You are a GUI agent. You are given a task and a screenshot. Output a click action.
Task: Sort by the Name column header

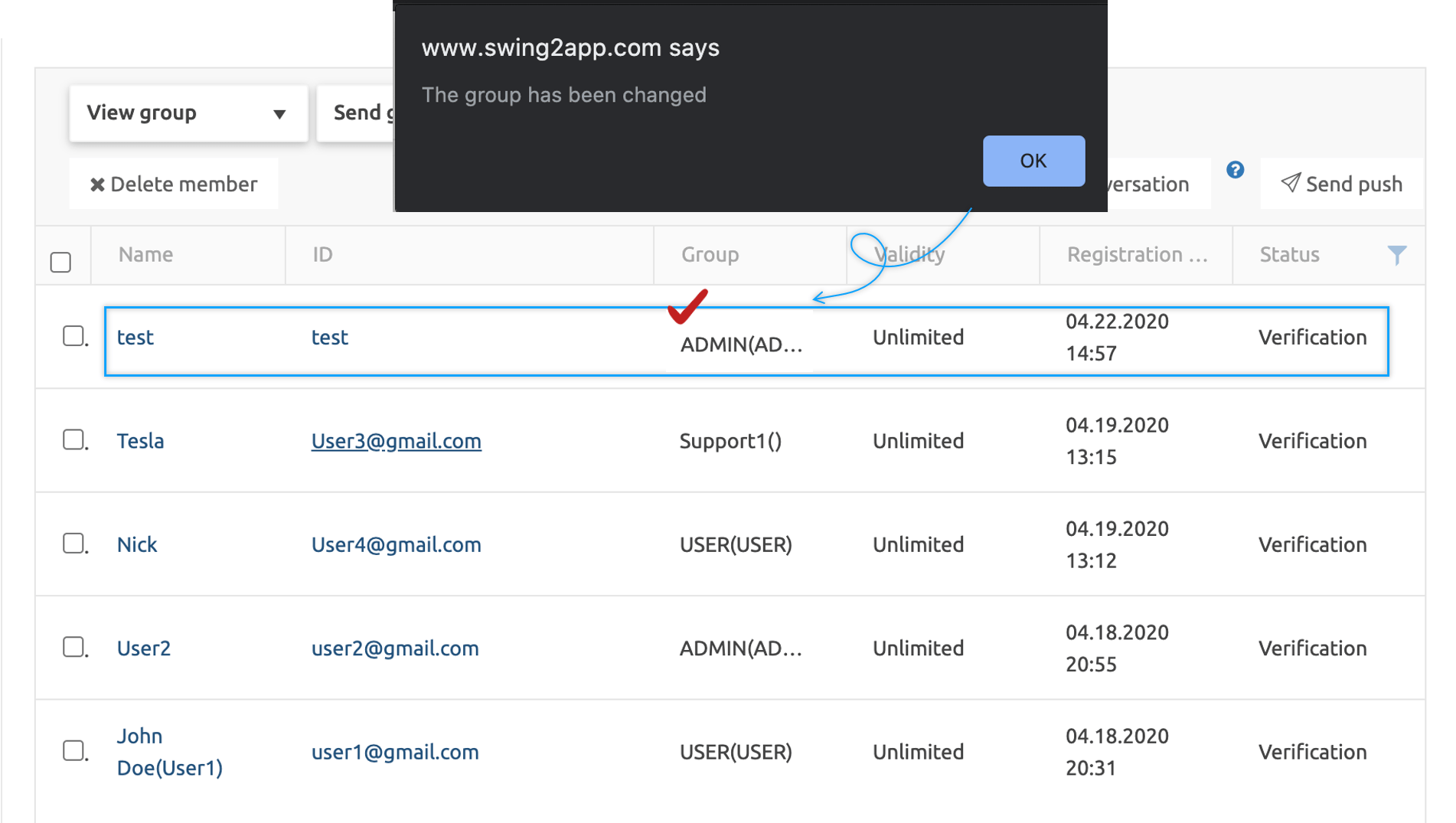coord(145,254)
